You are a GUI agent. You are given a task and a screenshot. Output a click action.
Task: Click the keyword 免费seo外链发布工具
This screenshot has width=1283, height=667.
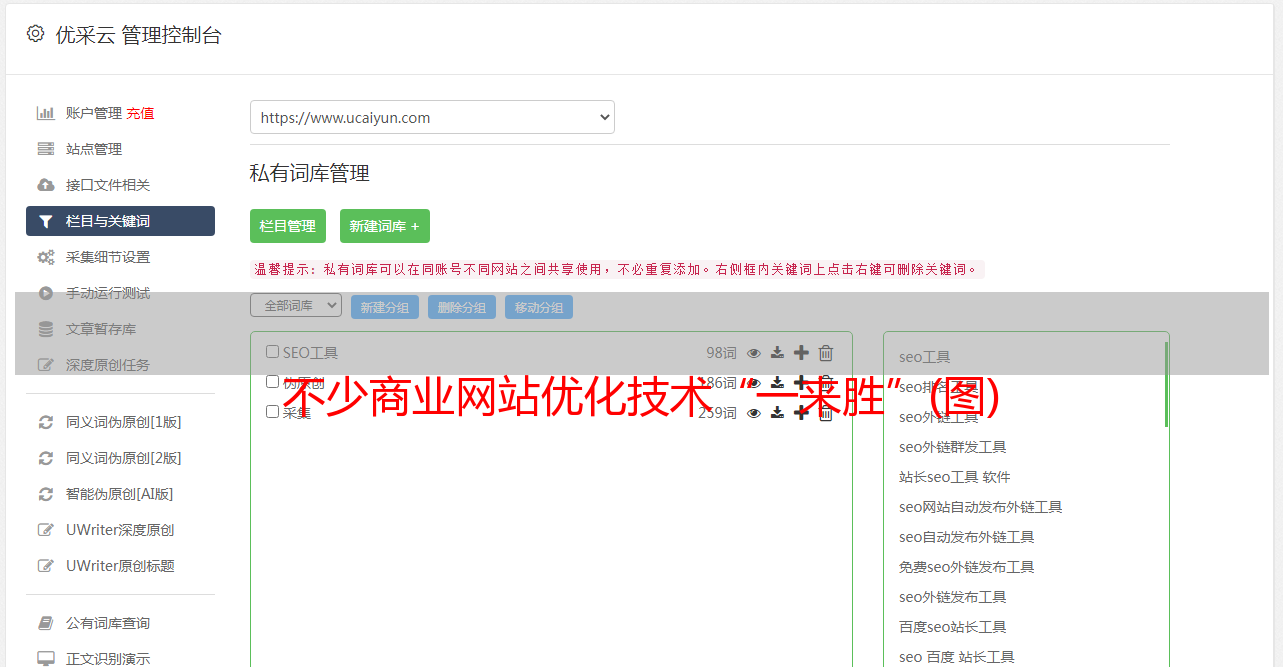967,567
